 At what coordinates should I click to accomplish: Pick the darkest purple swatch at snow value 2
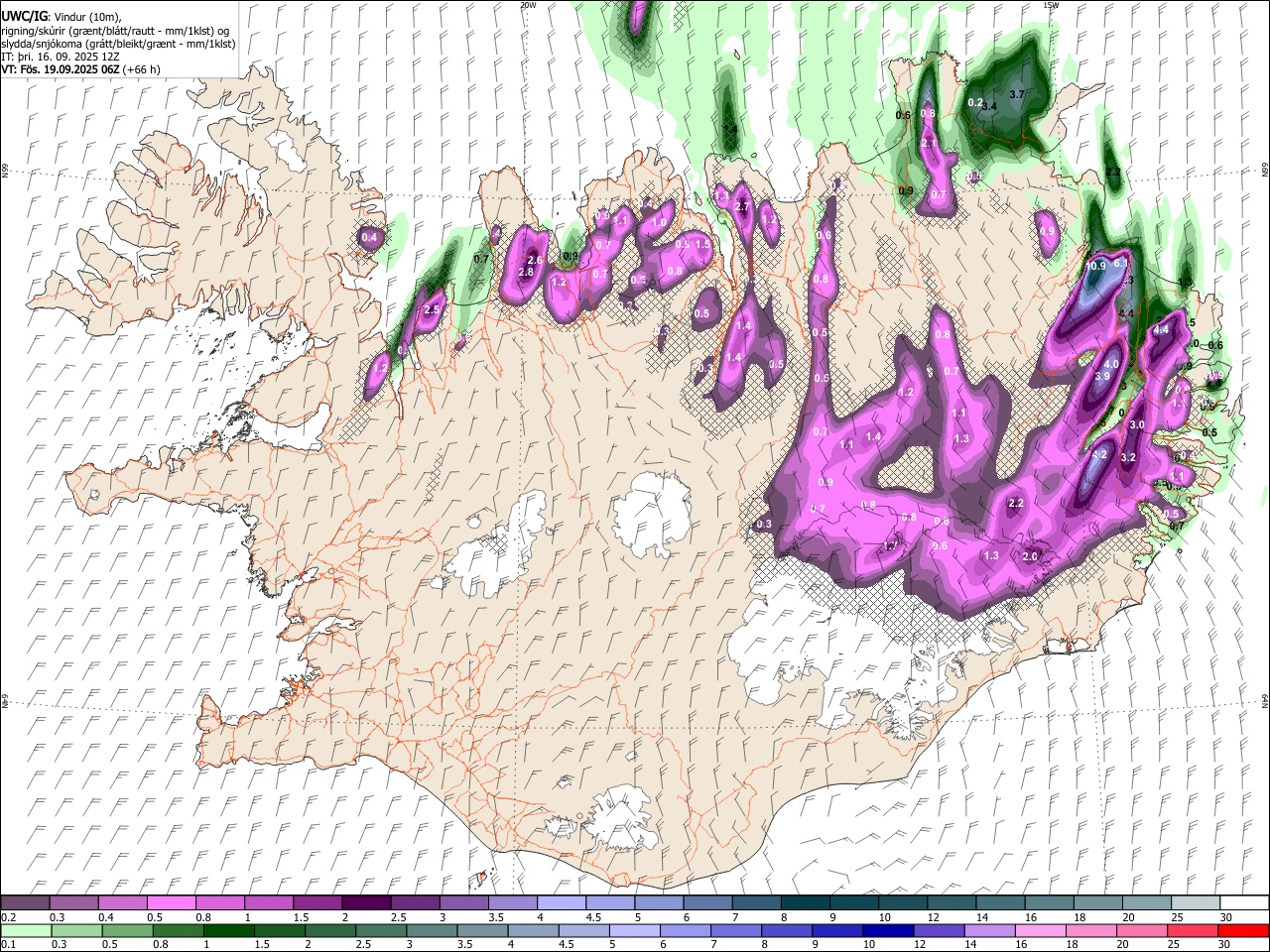pos(366,902)
